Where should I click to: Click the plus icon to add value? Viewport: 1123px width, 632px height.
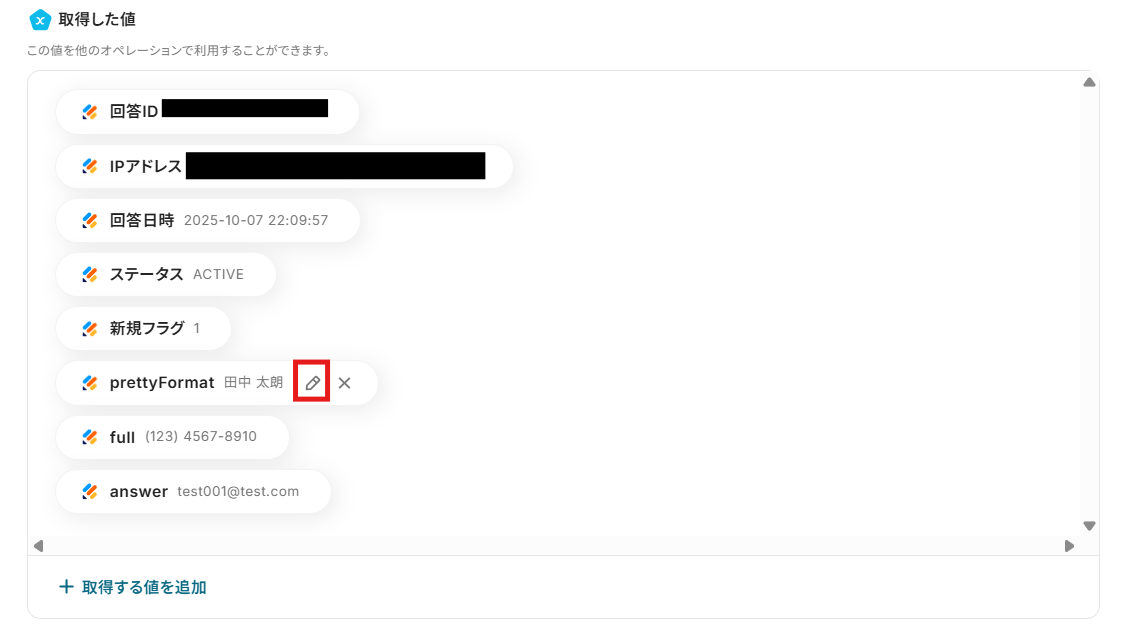[x=66, y=587]
